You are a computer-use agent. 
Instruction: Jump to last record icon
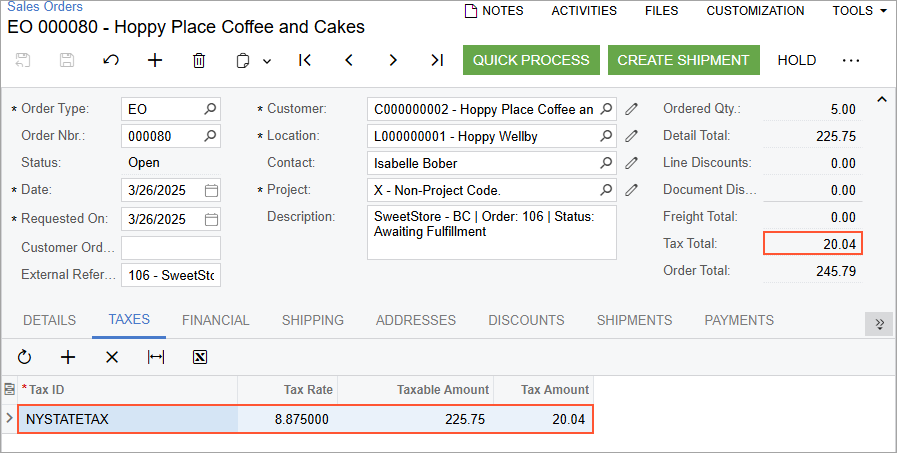coord(437,60)
